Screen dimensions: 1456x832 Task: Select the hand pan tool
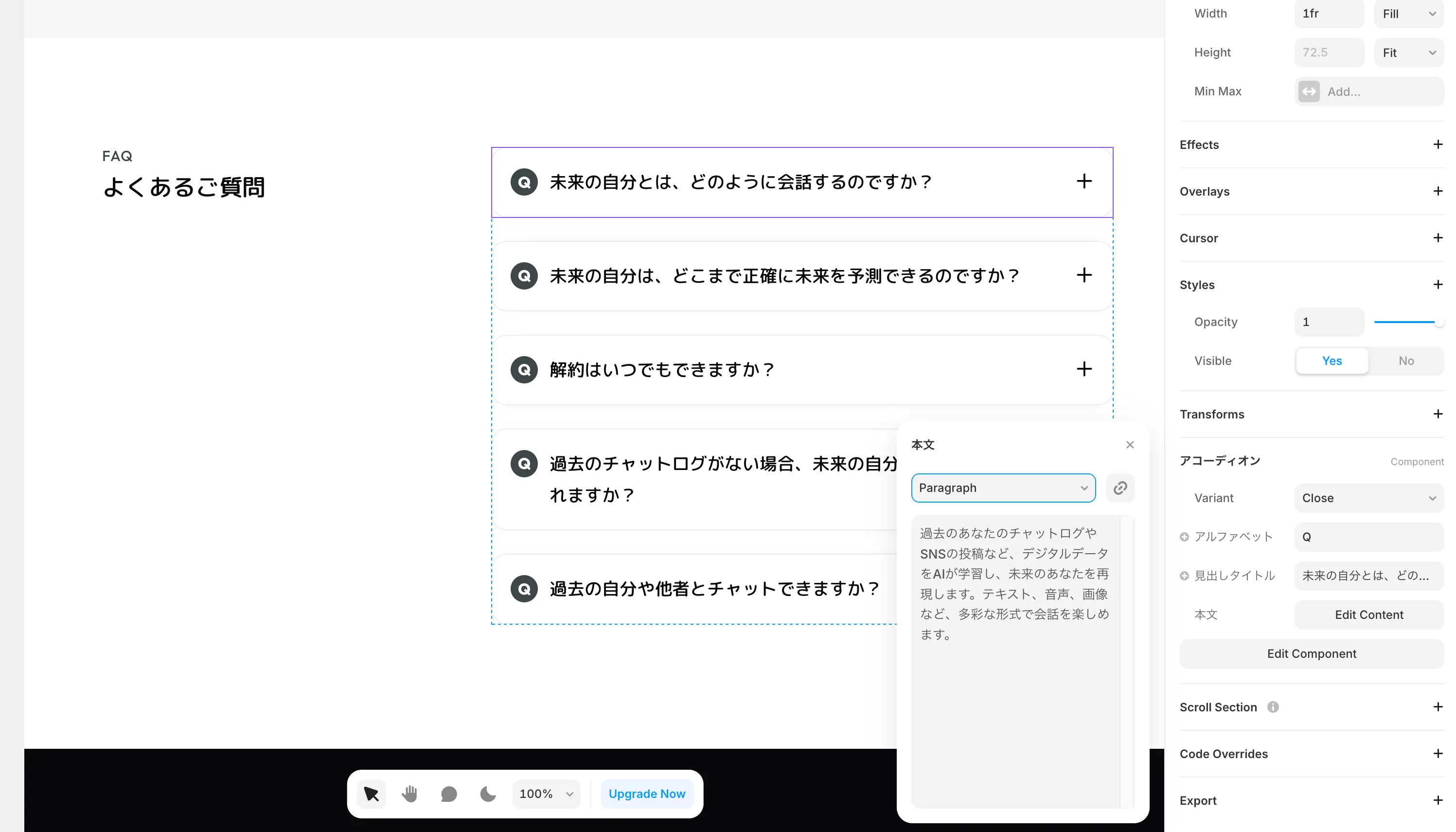(409, 794)
